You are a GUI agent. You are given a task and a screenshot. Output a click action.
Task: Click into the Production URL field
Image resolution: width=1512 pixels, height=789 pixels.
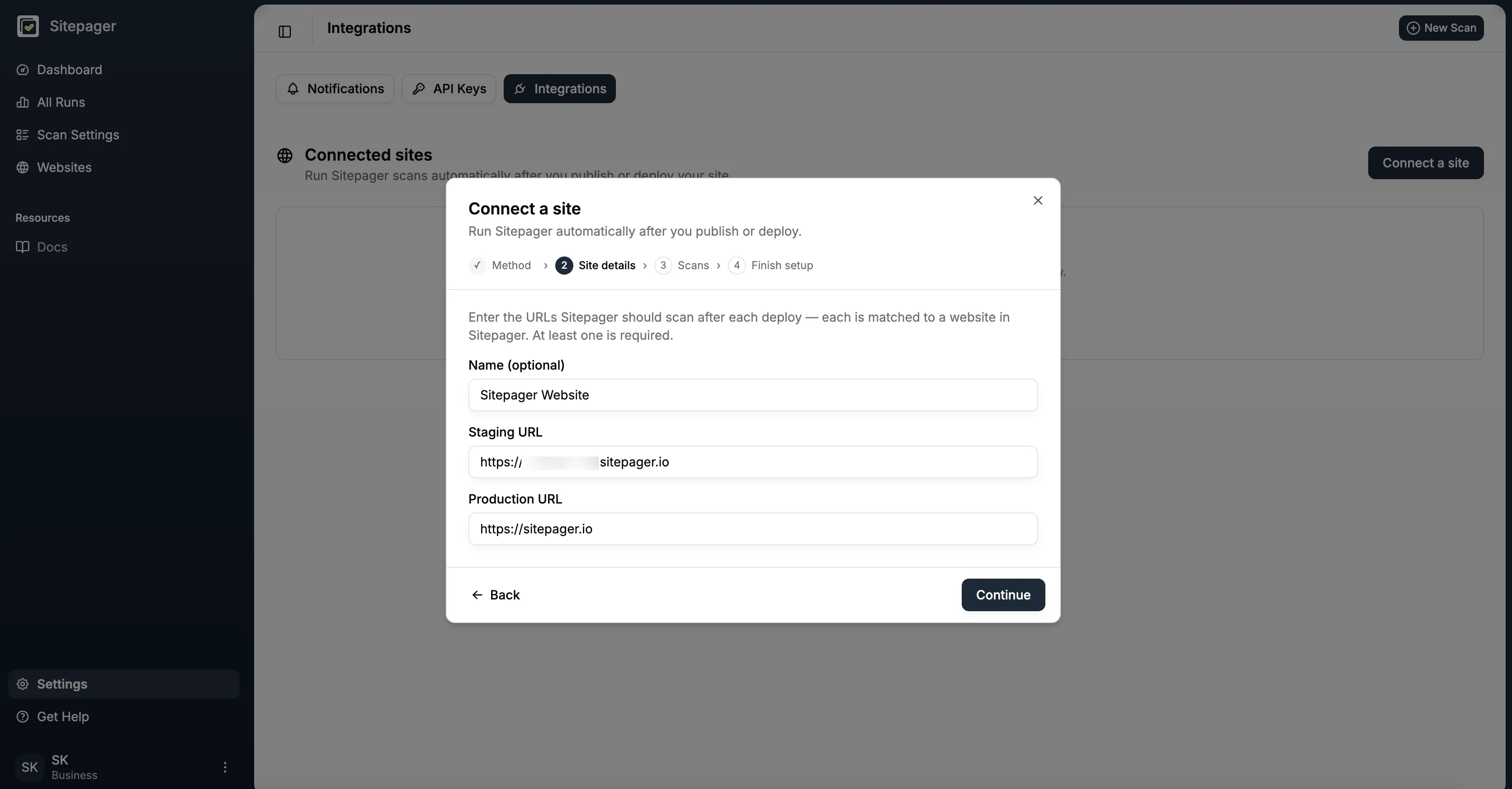(x=753, y=529)
